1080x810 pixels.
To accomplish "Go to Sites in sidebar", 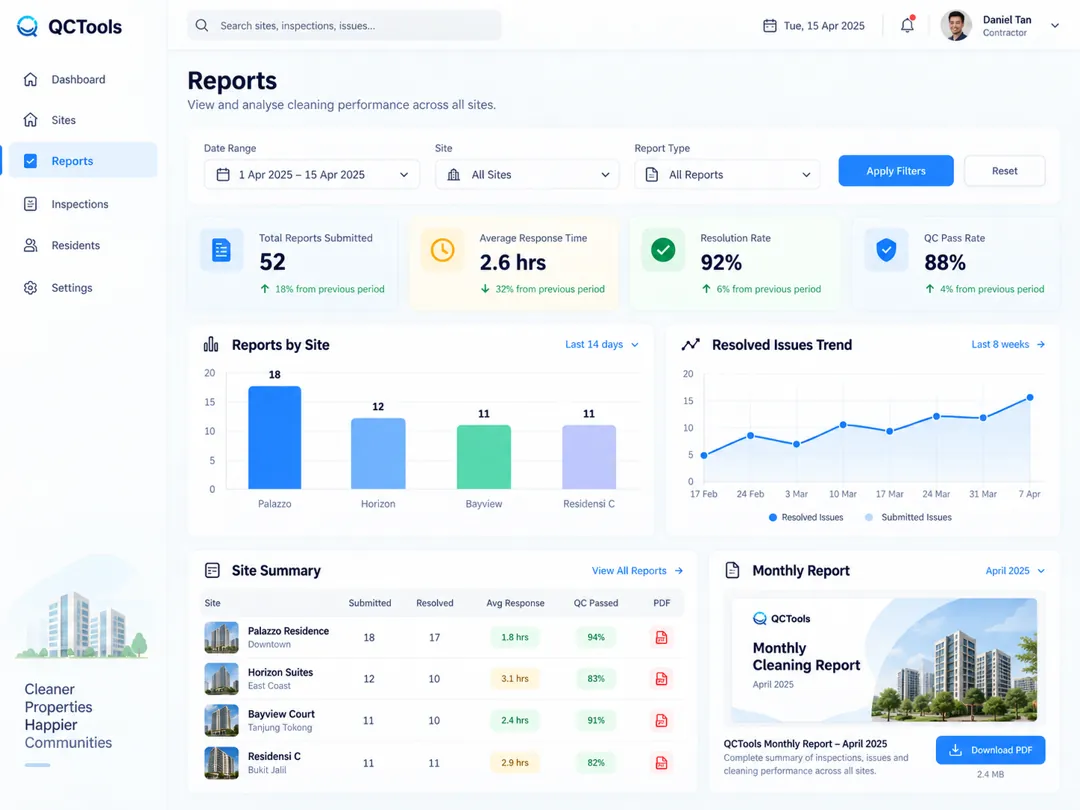I will [83, 120].
